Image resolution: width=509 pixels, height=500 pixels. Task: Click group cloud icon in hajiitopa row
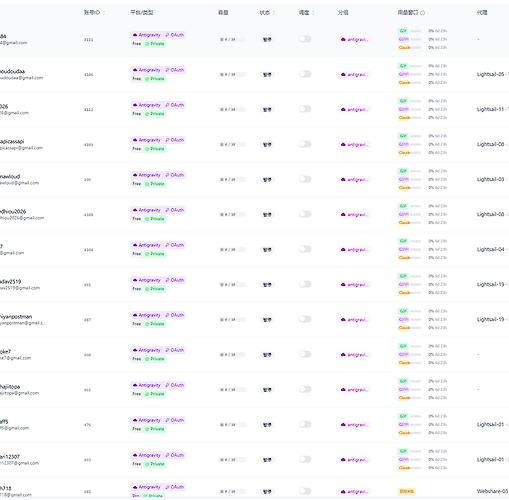click(343, 389)
